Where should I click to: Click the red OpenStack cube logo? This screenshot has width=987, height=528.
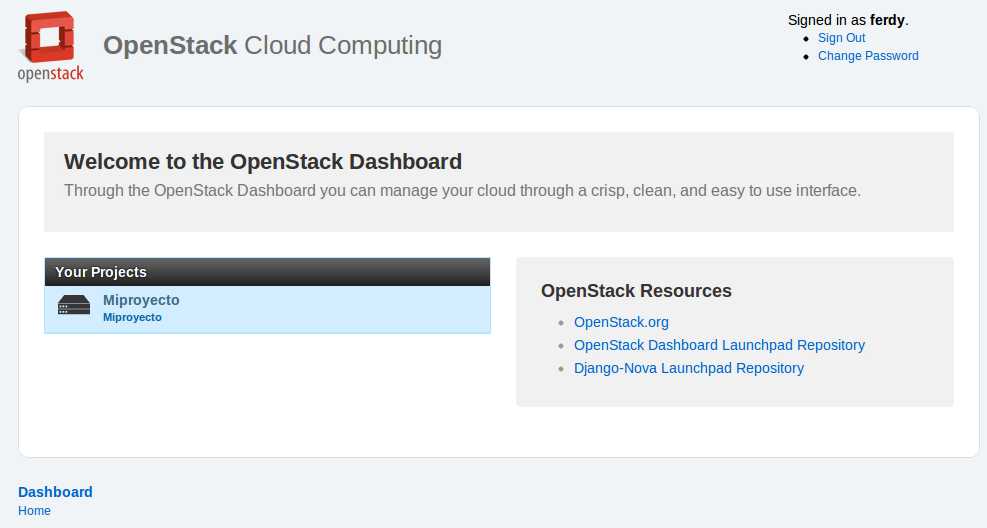tap(50, 37)
